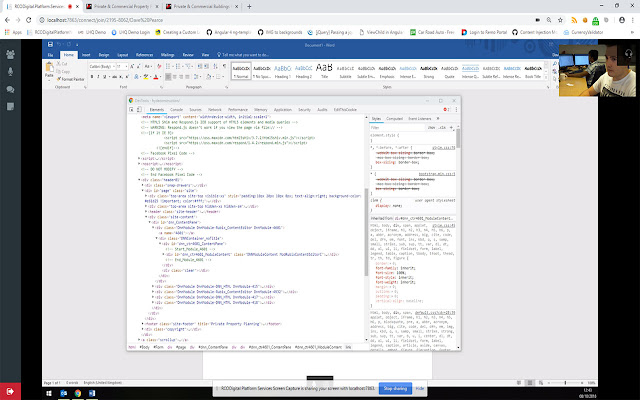Click the new style rule plus icon
The width and height of the screenshot is (640, 400).
click(x=451, y=128)
